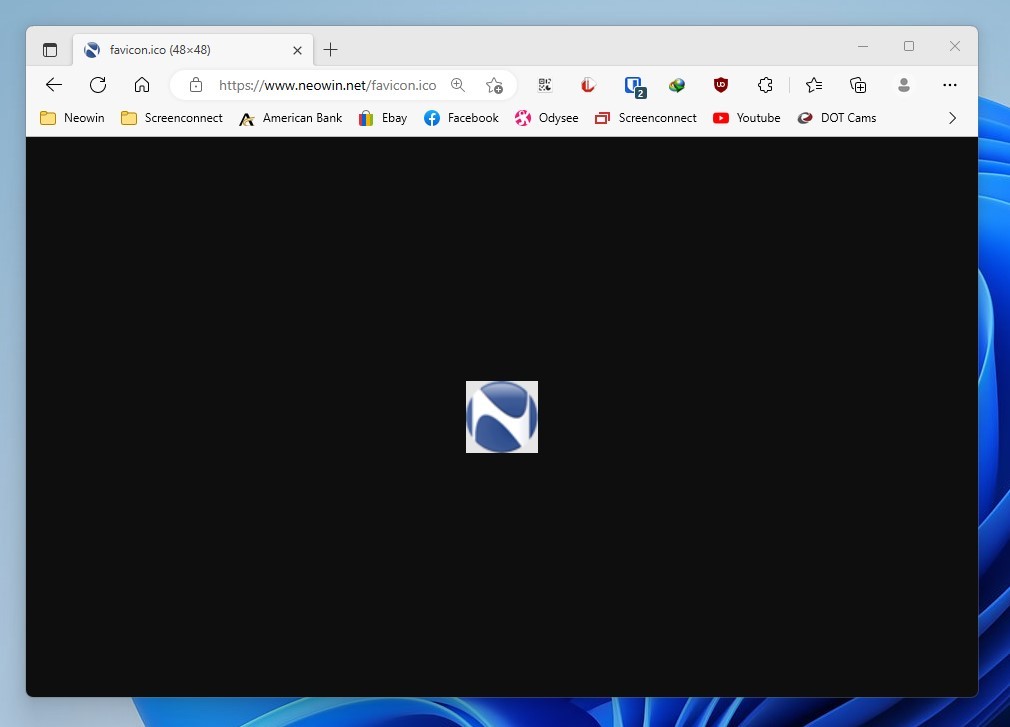Screen dimensions: 1010x727
Task: Open the vertical tabs panel icon
Action: (x=50, y=50)
